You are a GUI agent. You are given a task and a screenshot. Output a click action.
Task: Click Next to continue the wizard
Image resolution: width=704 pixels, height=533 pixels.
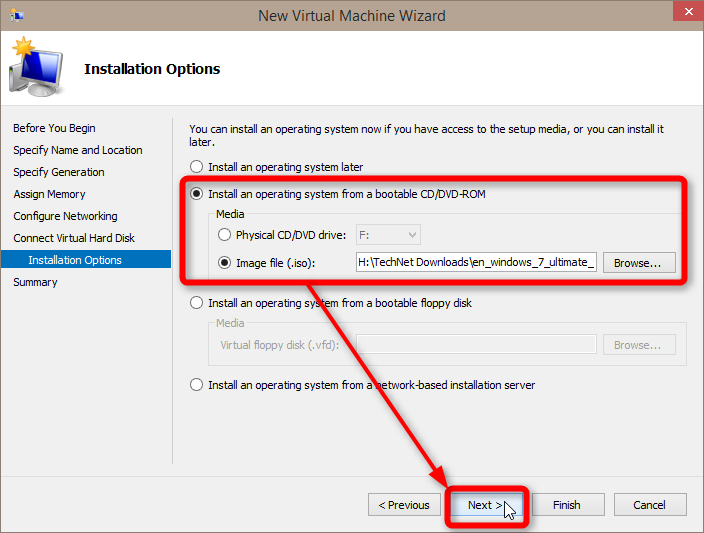487,505
